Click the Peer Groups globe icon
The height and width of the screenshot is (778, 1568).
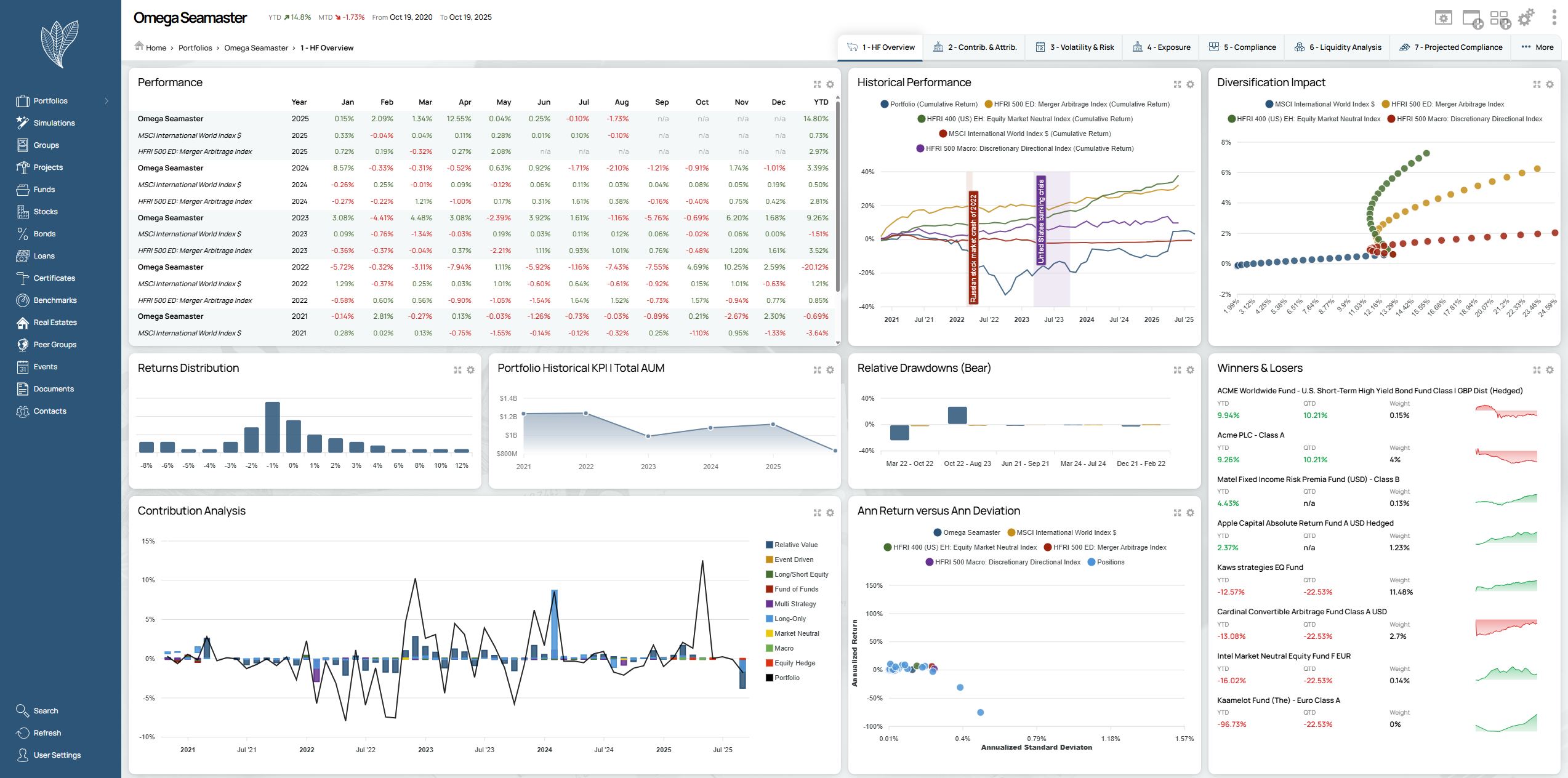point(23,345)
